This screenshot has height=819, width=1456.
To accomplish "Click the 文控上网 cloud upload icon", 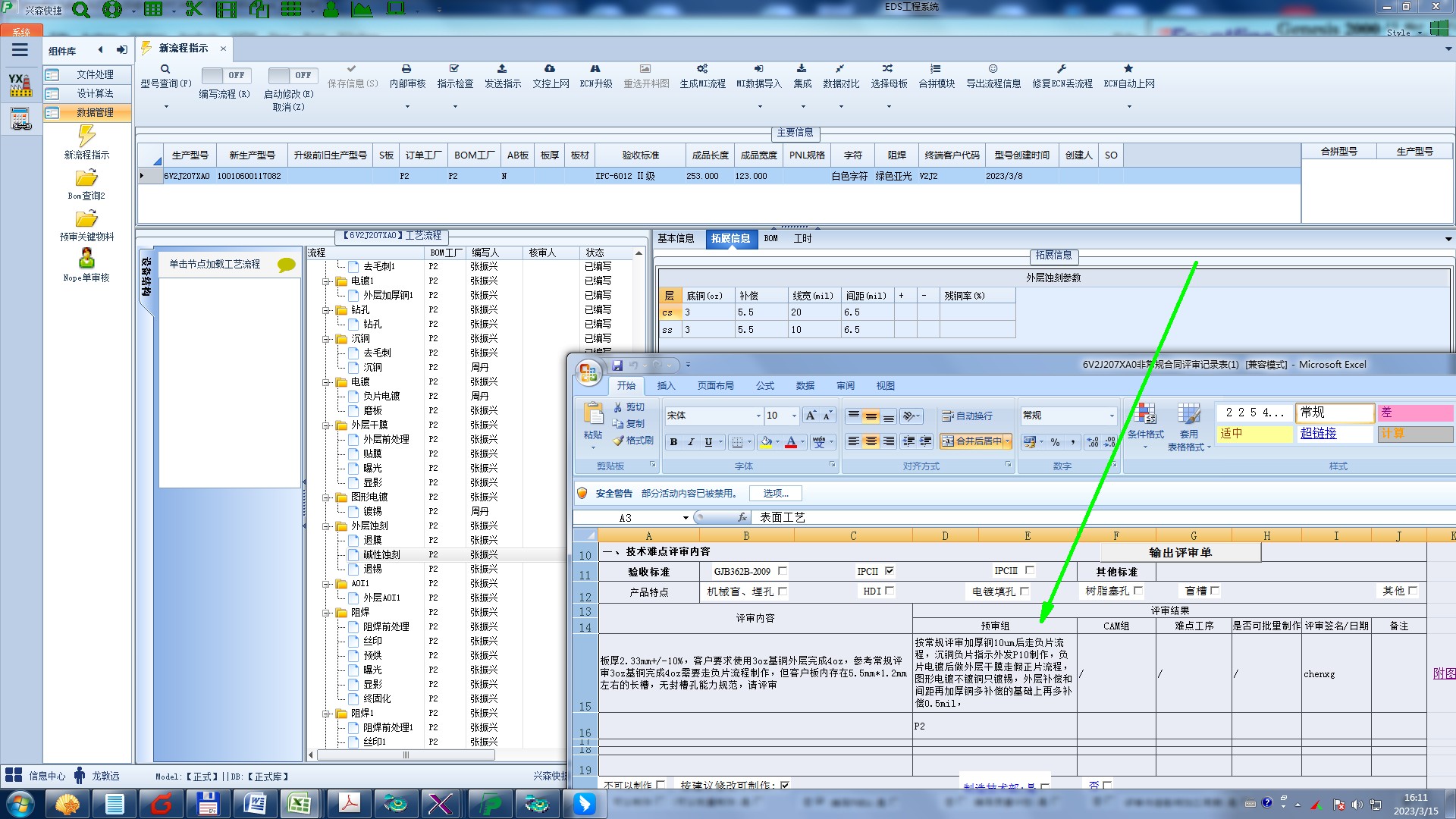I will (x=550, y=69).
